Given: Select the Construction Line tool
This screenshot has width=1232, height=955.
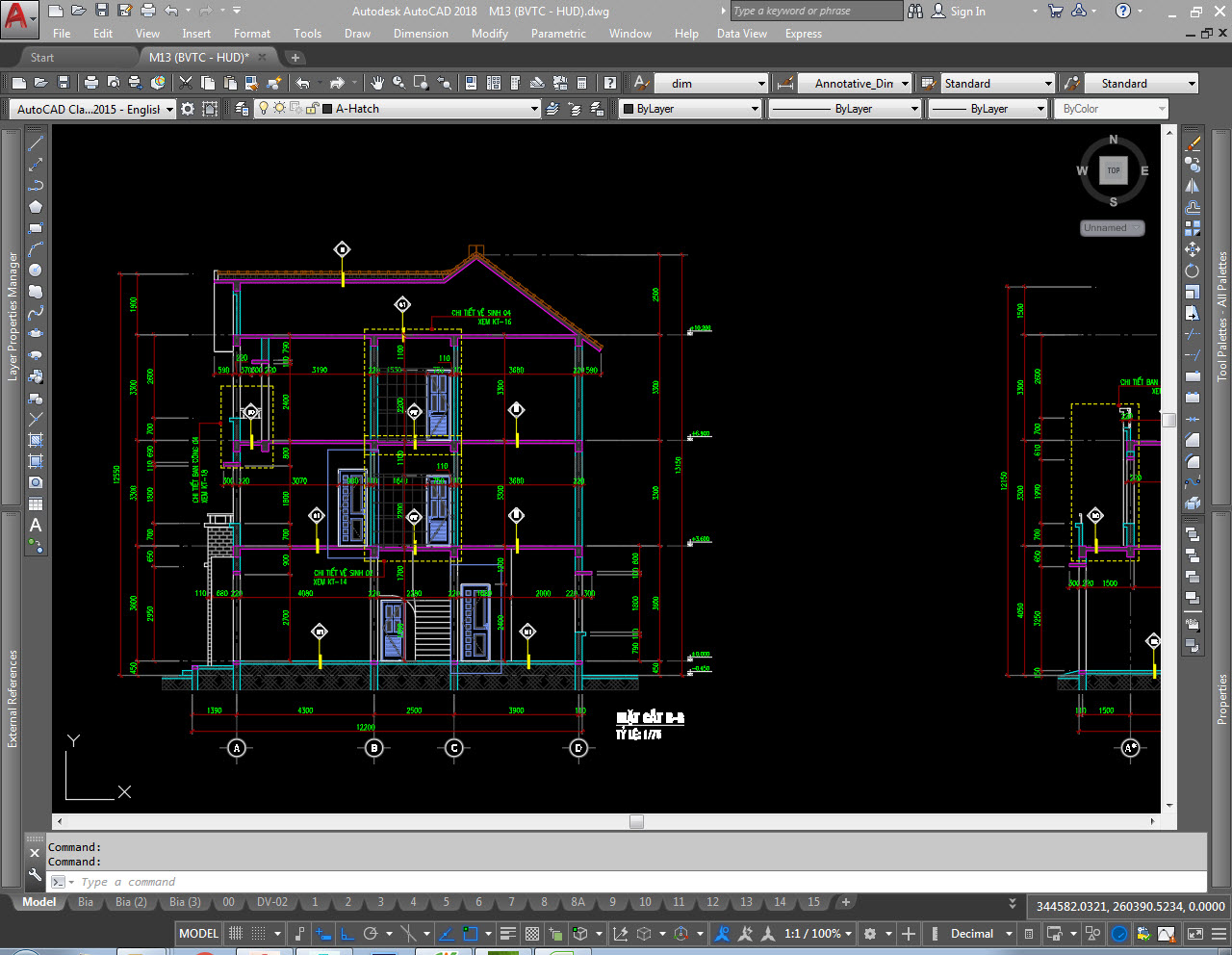Looking at the screenshot, I should tap(36, 164).
